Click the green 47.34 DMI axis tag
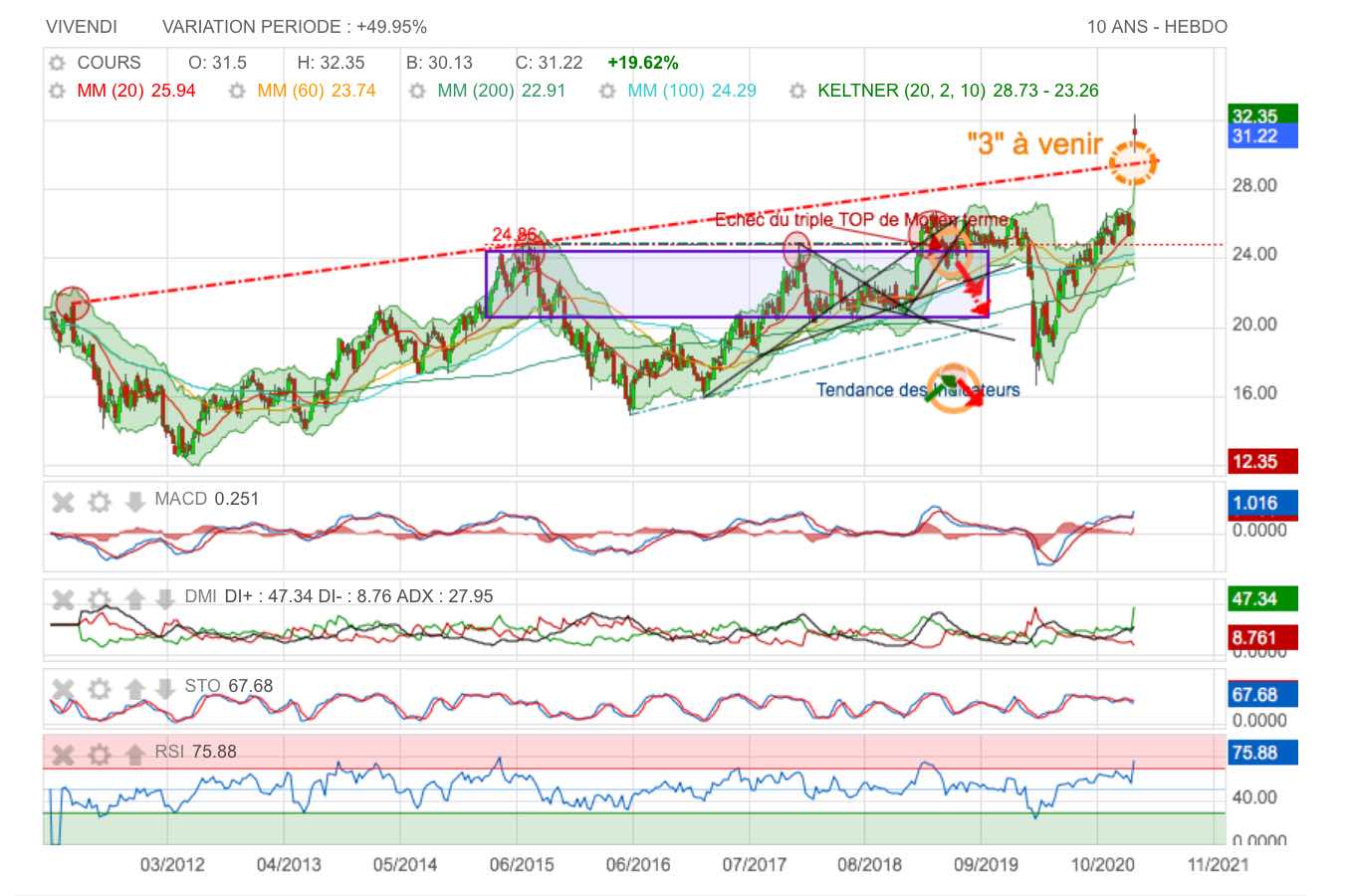This screenshot has height=896, width=1352. pyautogui.click(x=1262, y=599)
